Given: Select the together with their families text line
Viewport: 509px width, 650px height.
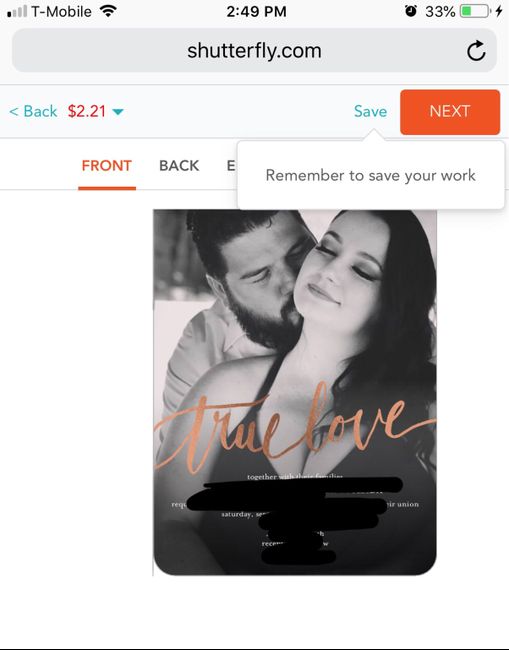Looking at the screenshot, I should 295,477.
